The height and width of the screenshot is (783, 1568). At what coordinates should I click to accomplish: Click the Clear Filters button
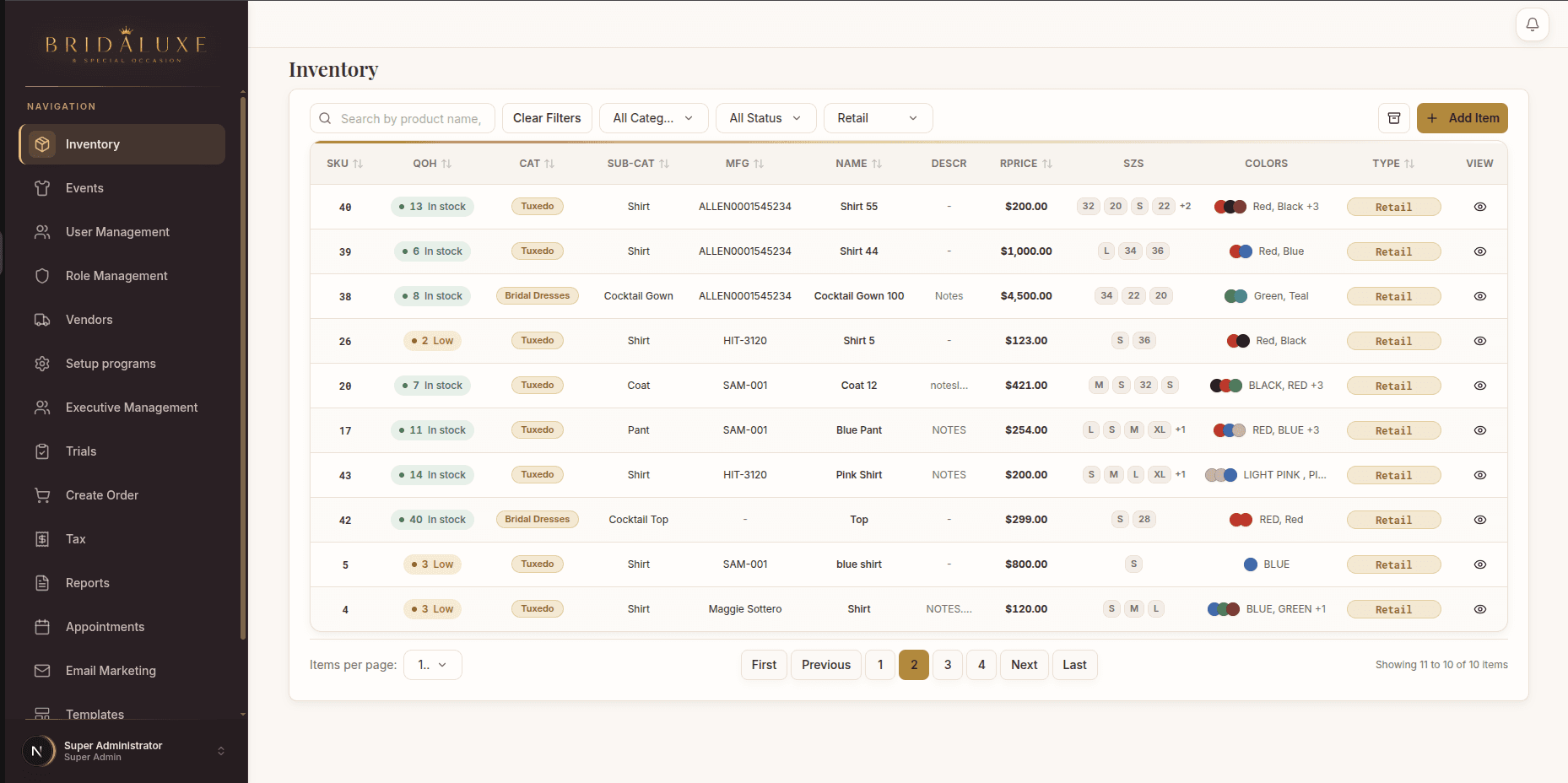547,118
